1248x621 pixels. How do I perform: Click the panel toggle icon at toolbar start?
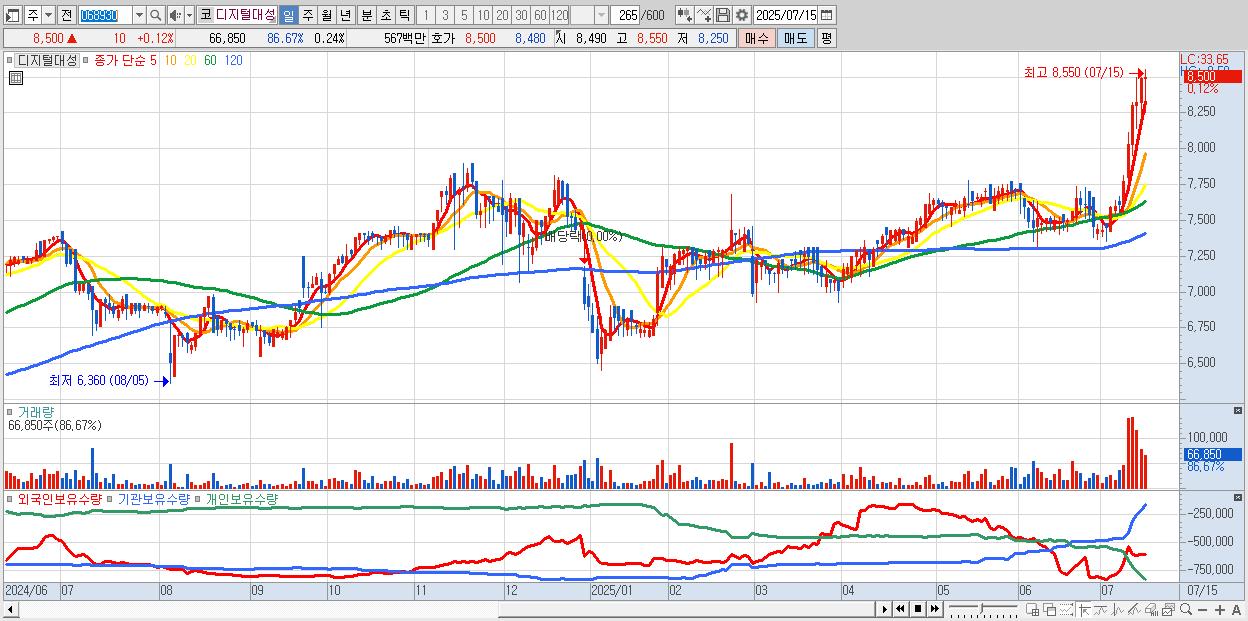point(11,16)
